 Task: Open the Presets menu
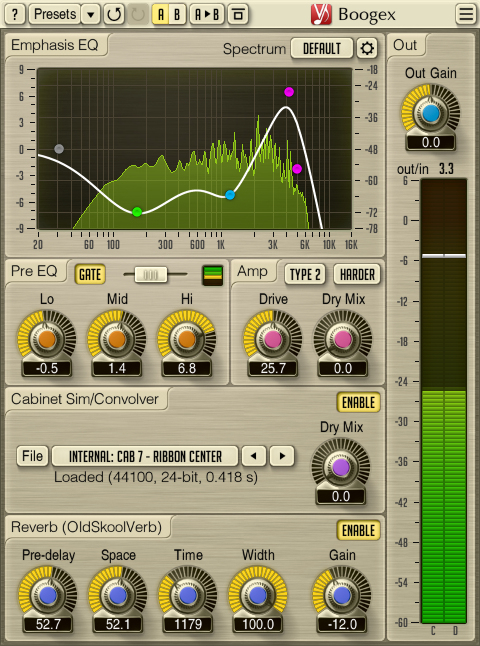pyautogui.click(x=55, y=14)
